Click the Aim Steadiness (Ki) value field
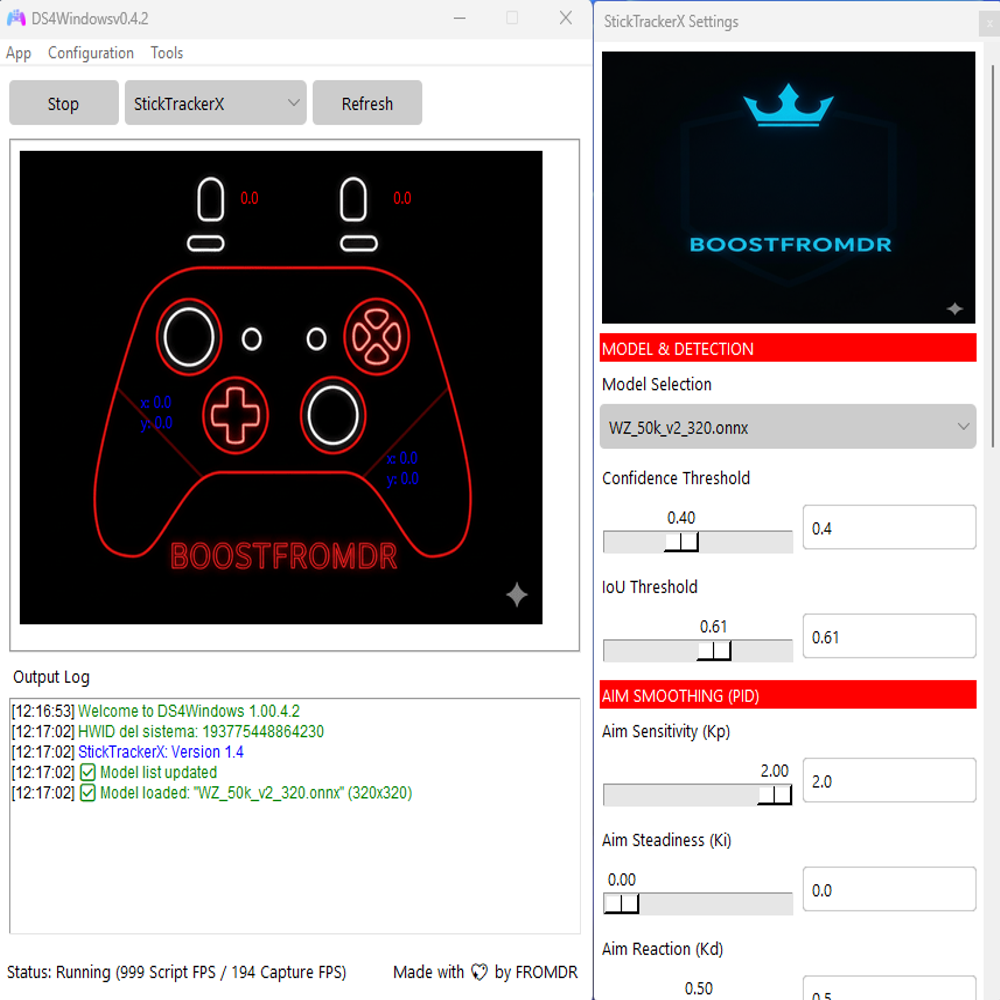Viewport: 1000px width, 1000px height. point(889,889)
